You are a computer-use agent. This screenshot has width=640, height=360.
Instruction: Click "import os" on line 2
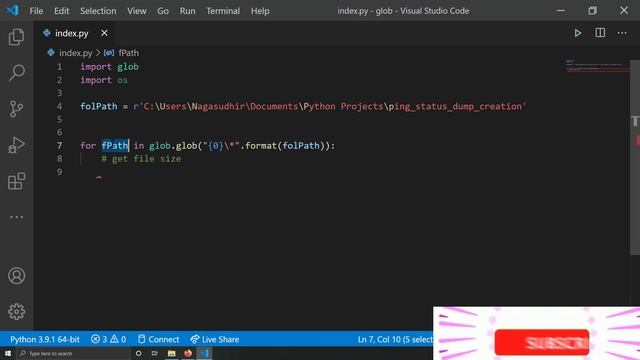pos(104,80)
